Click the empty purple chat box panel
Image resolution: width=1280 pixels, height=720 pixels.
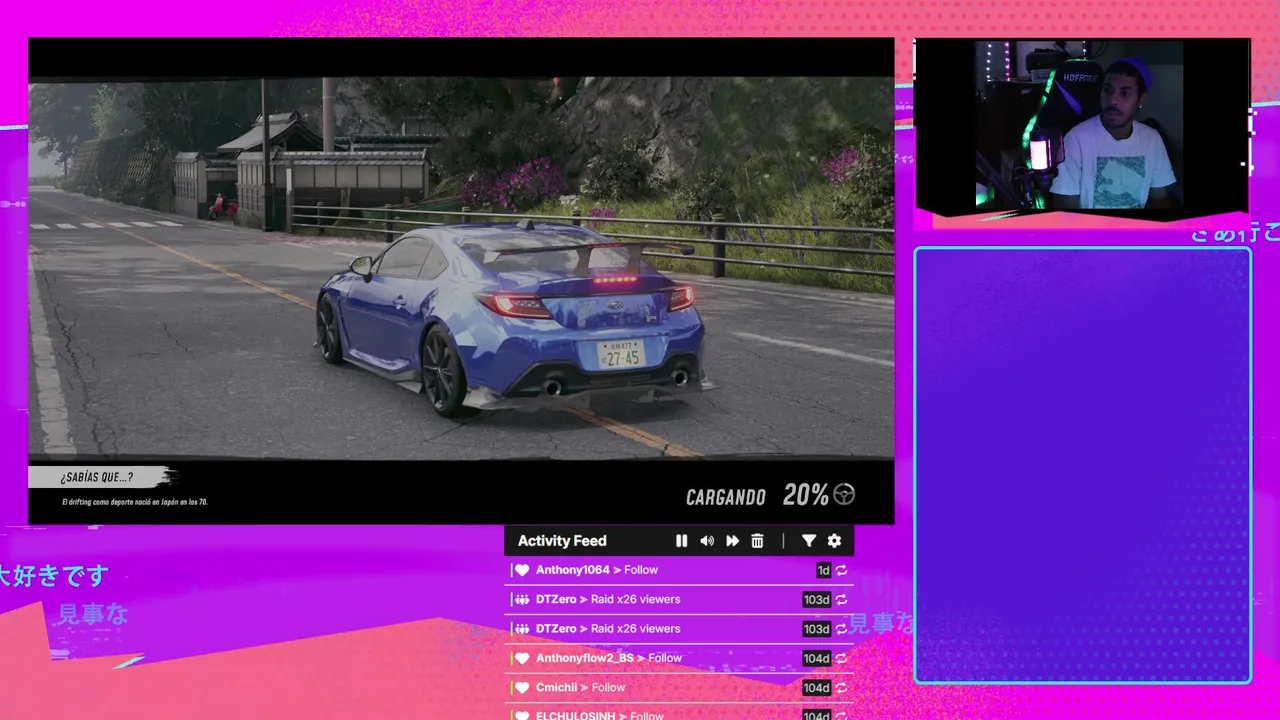pyautogui.click(x=1083, y=465)
